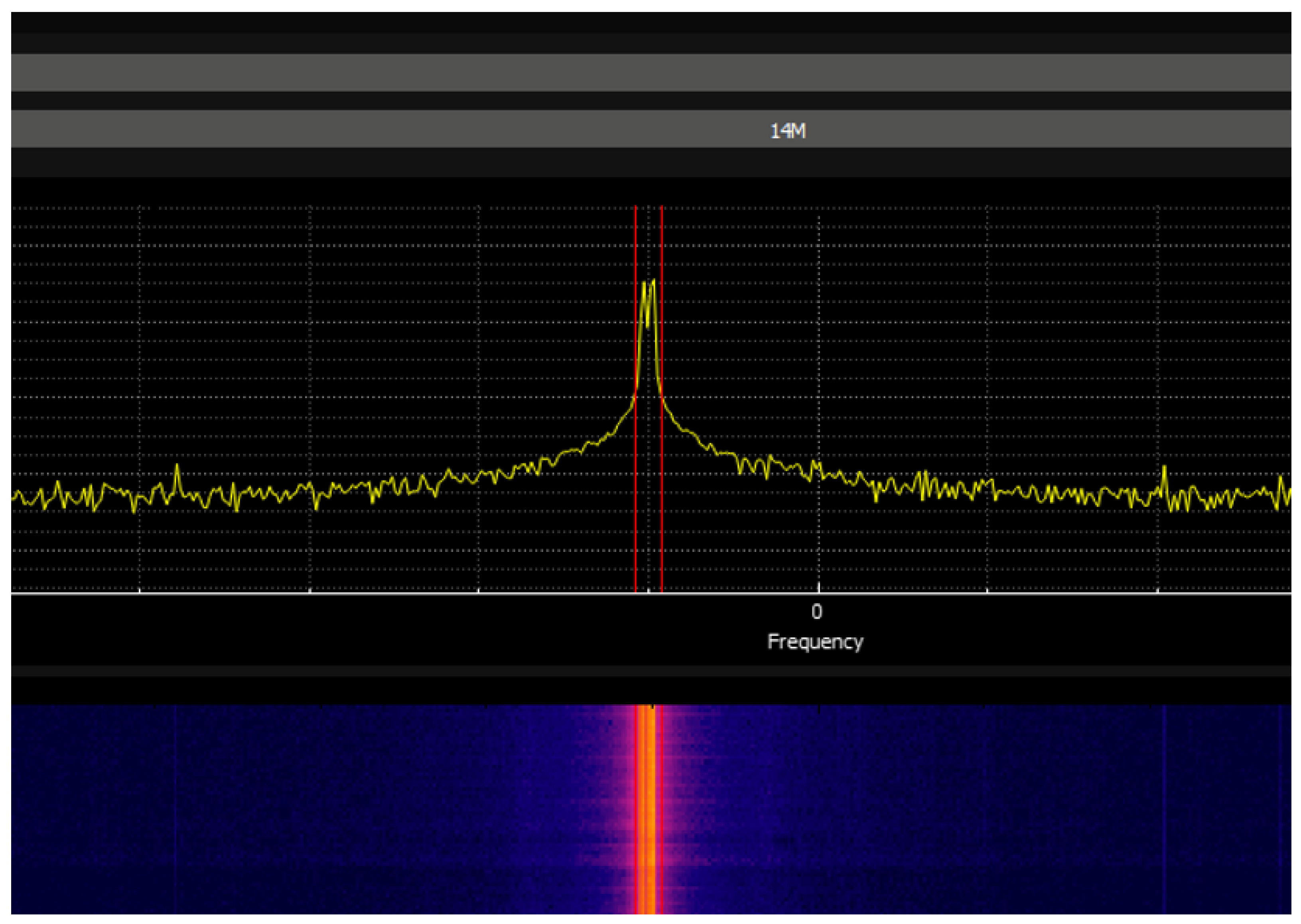This screenshot has height=924, width=1301.
Task: Click the 0 frequency axis label
Action: pyautogui.click(x=817, y=612)
